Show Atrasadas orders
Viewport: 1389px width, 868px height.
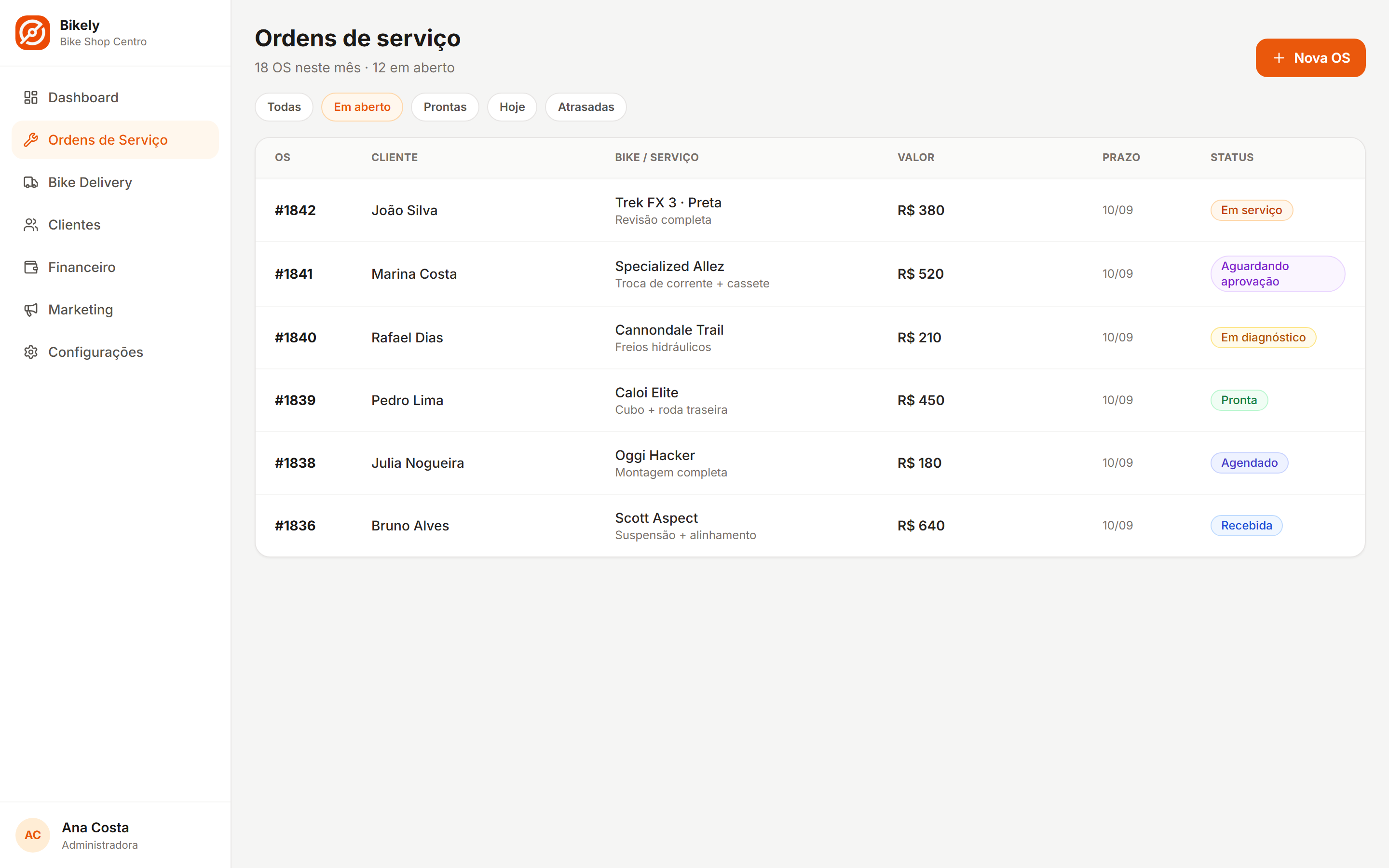[x=586, y=107]
